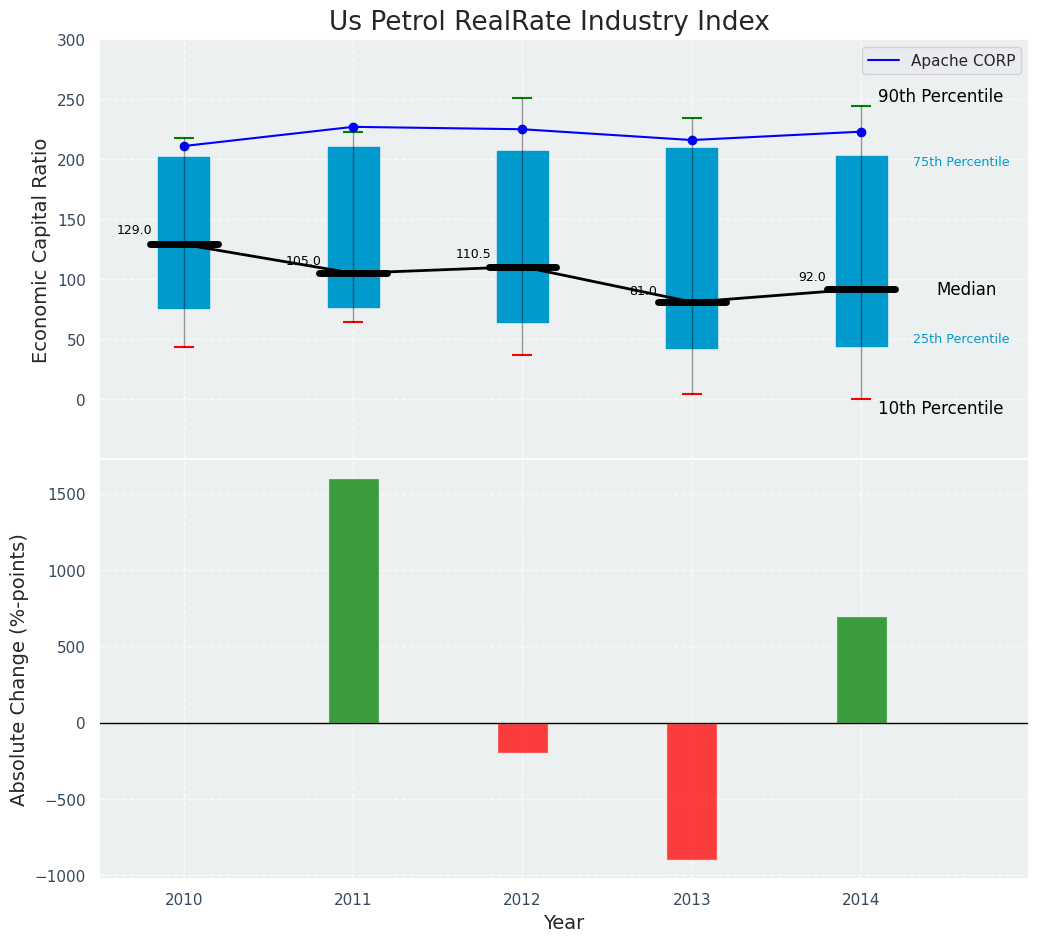The width and height of the screenshot is (1039, 942).
Task: Click the 25th Percentile annotation
Action: [960, 339]
